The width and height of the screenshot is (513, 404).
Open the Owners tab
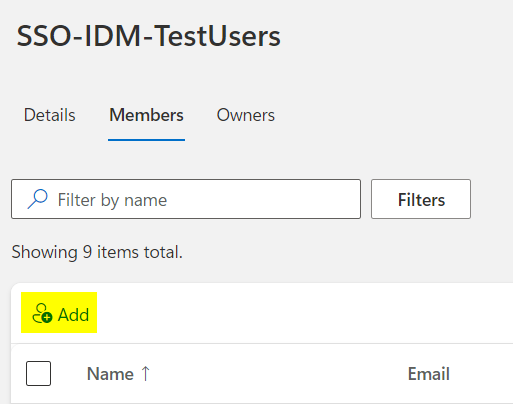click(246, 115)
